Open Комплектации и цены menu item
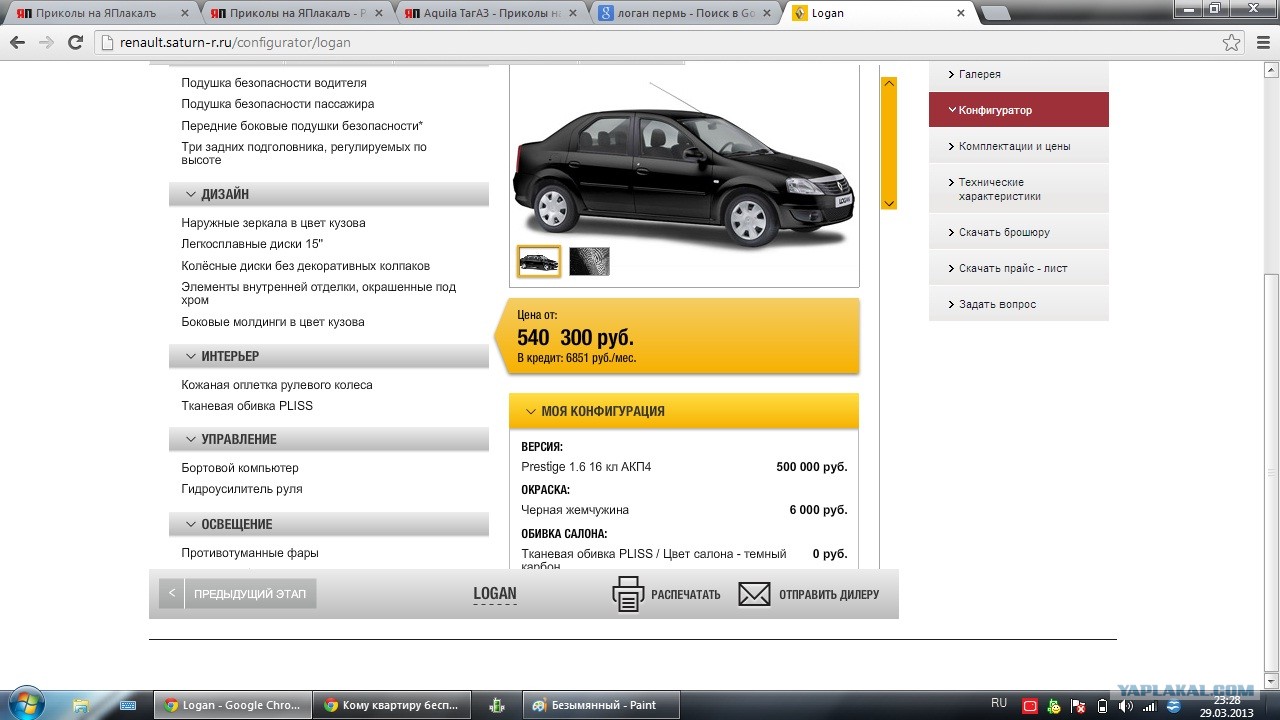The width and height of the screenshot is (1280, 720). click(1019, 146)
